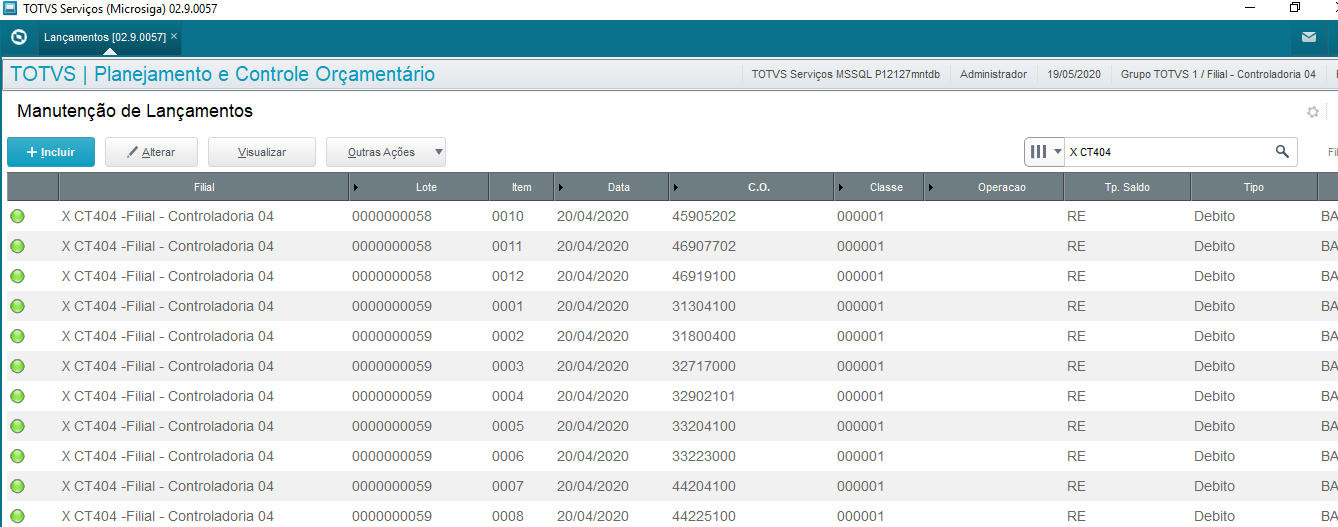Click the Alterar button

(x=151, y=152)
